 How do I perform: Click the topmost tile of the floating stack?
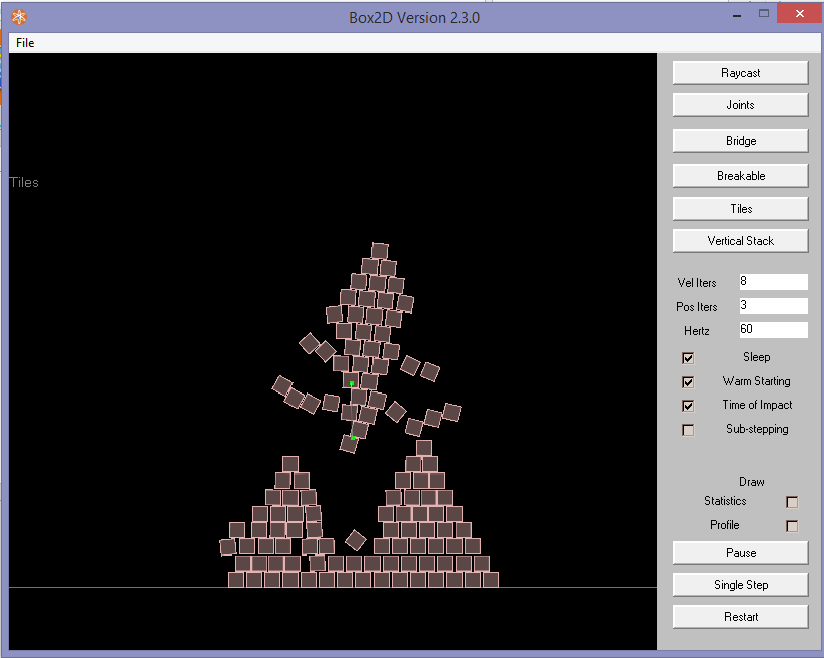(x=380, y=251)
